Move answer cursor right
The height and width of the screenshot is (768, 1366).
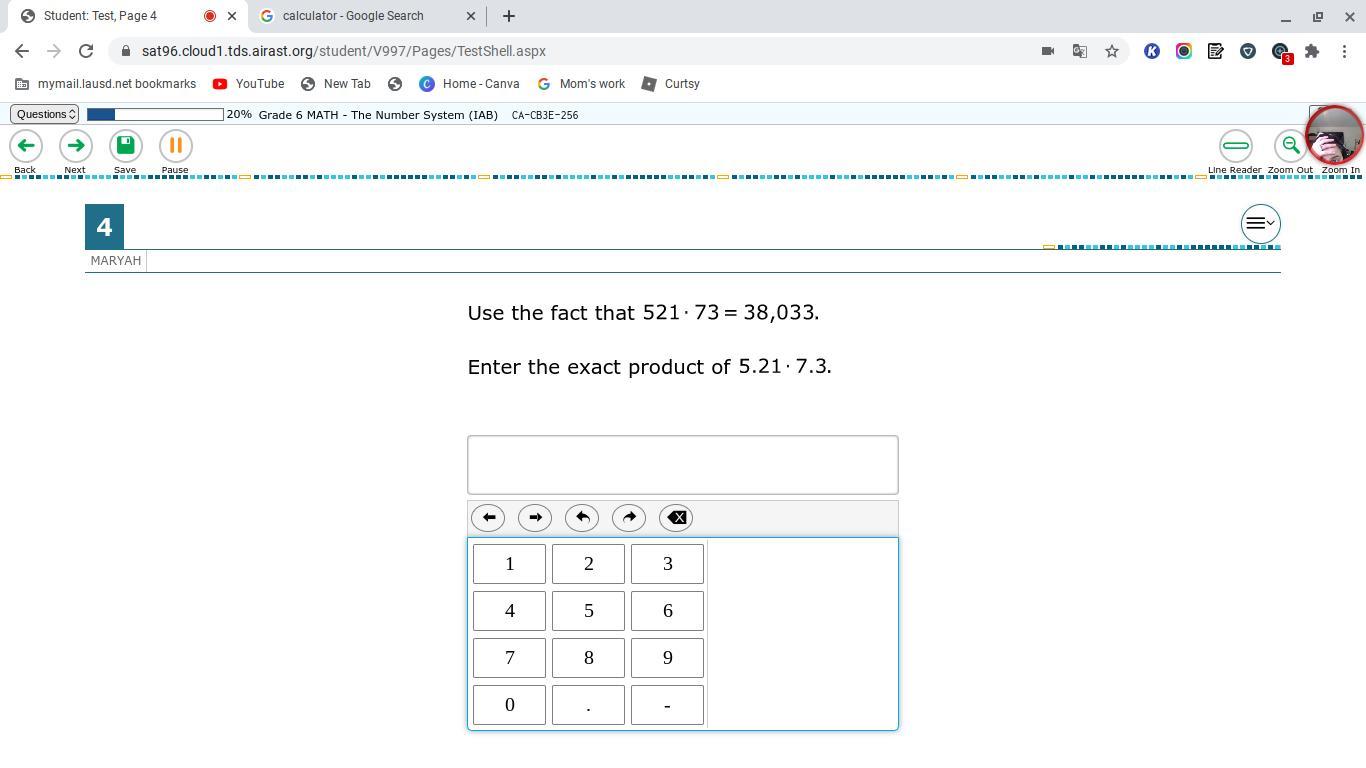tap(535, 517)
